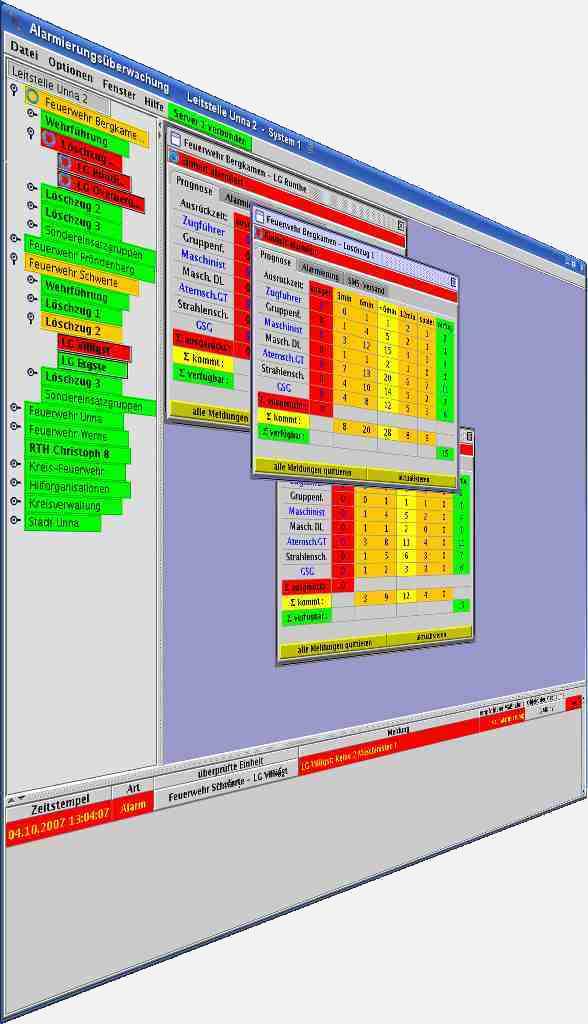Open the Optionen menu

[x=71, y=68]
